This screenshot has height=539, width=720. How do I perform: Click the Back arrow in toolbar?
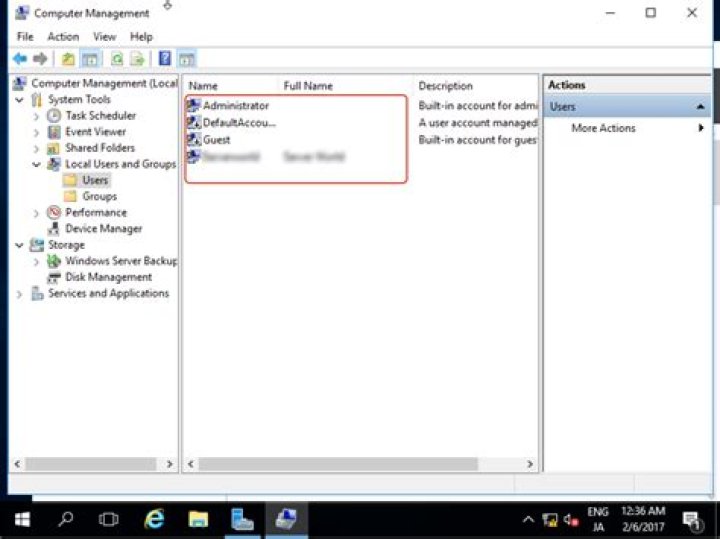point(20,59)
